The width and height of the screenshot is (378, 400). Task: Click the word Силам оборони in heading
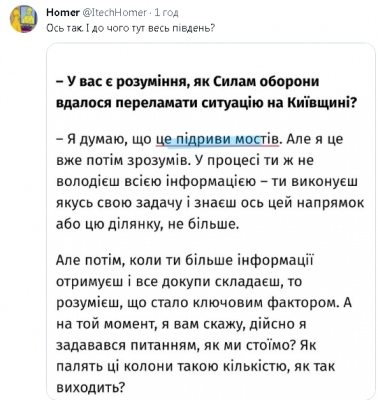pyautogui.click(x=266, y=82)
